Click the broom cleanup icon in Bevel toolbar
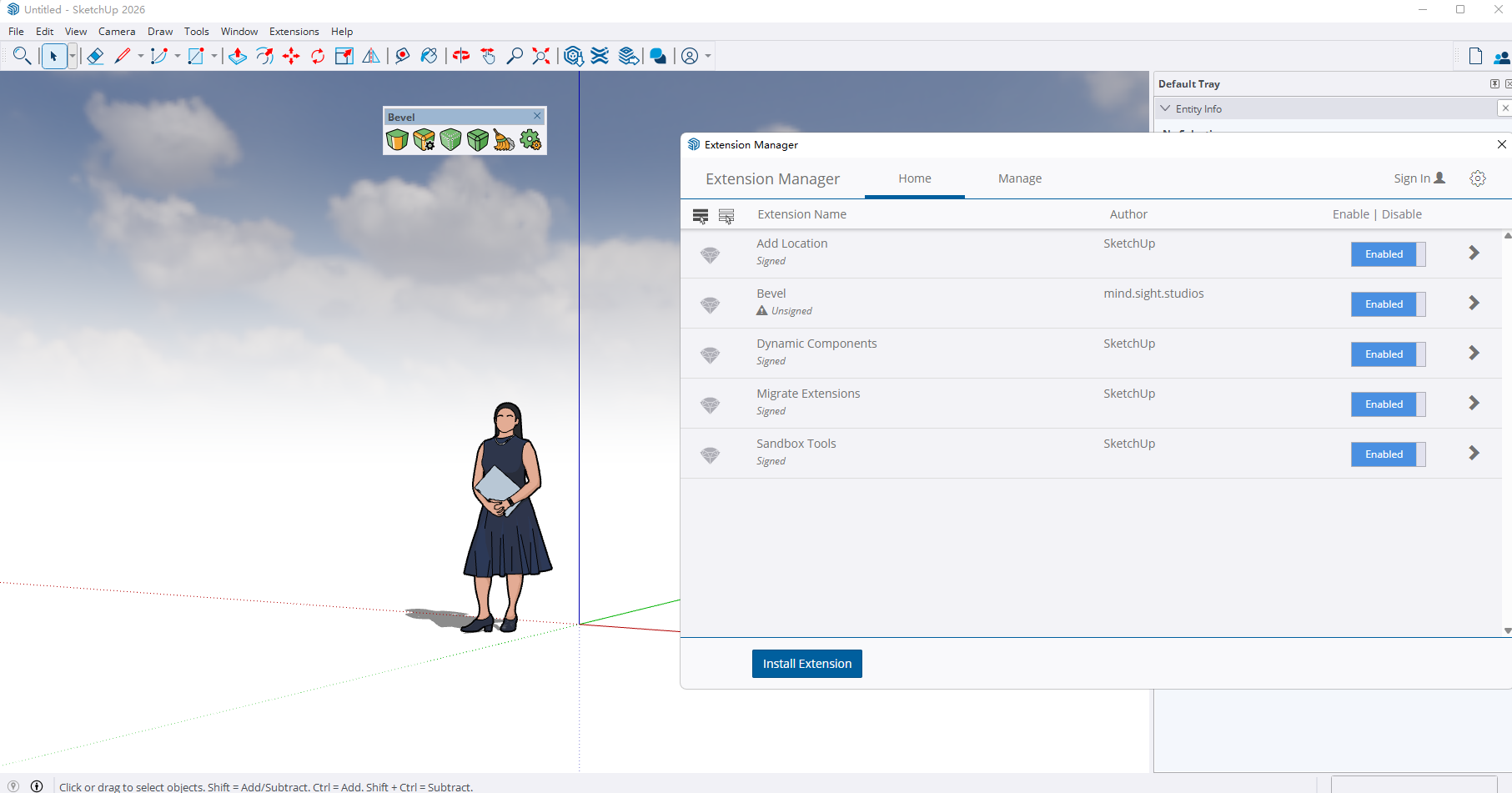Image resolution: width=1512 pixels, height=793 pixels. coord(504,140)
